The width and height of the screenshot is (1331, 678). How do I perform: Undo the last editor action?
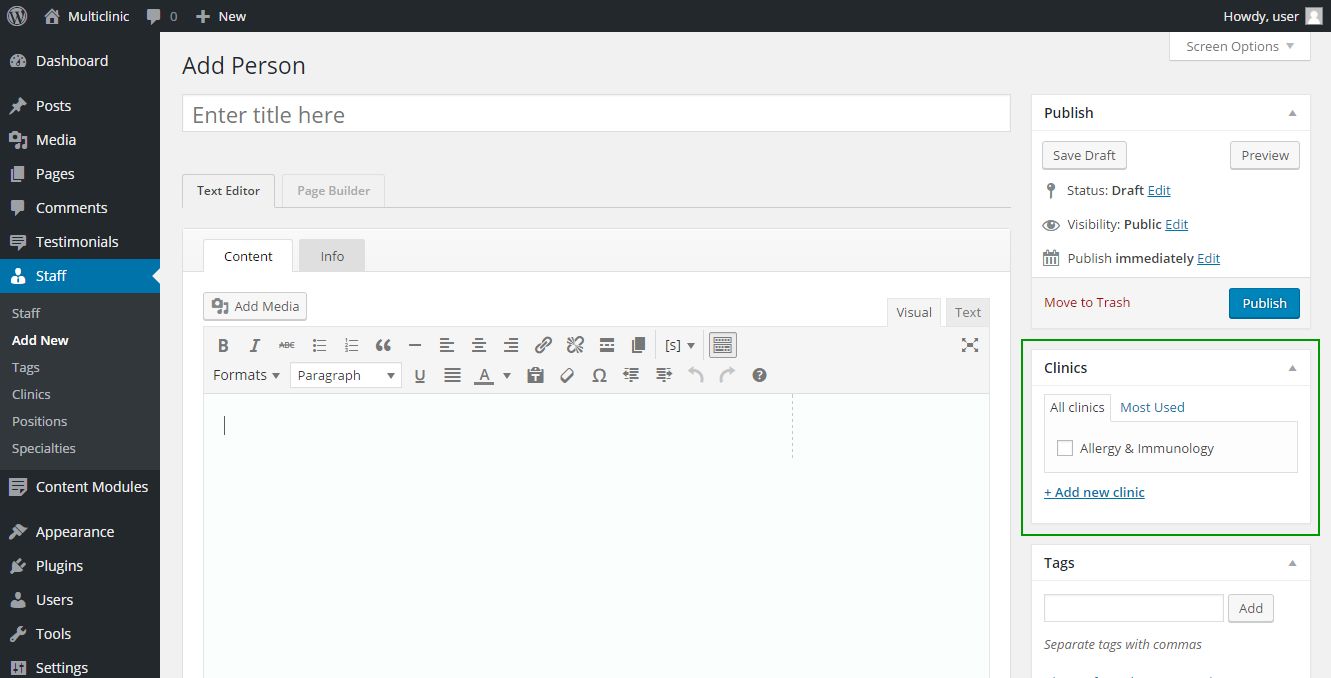tap(695, 375)
